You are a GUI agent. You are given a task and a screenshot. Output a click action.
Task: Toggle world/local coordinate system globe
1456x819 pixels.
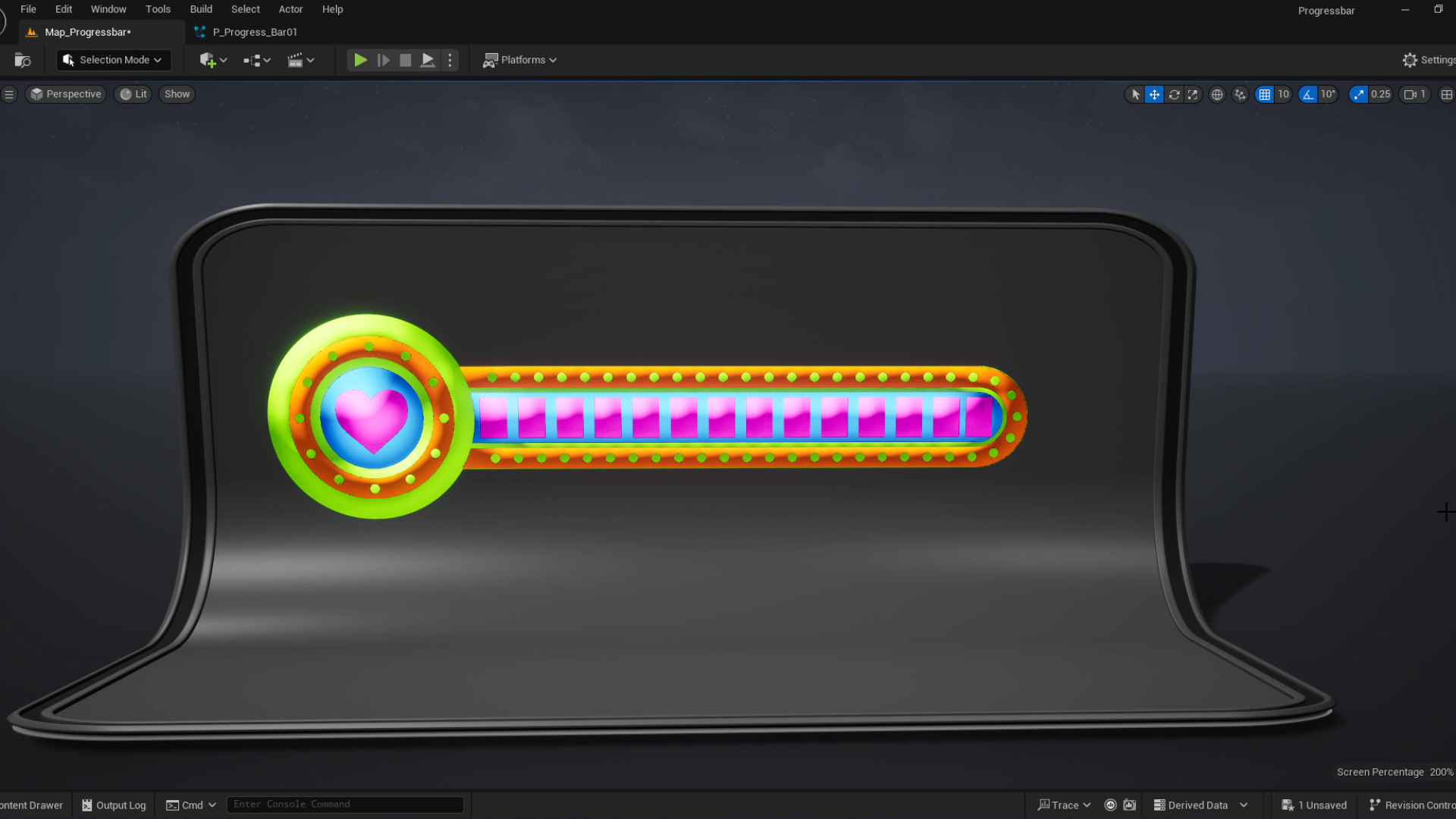click(1217, 95)
